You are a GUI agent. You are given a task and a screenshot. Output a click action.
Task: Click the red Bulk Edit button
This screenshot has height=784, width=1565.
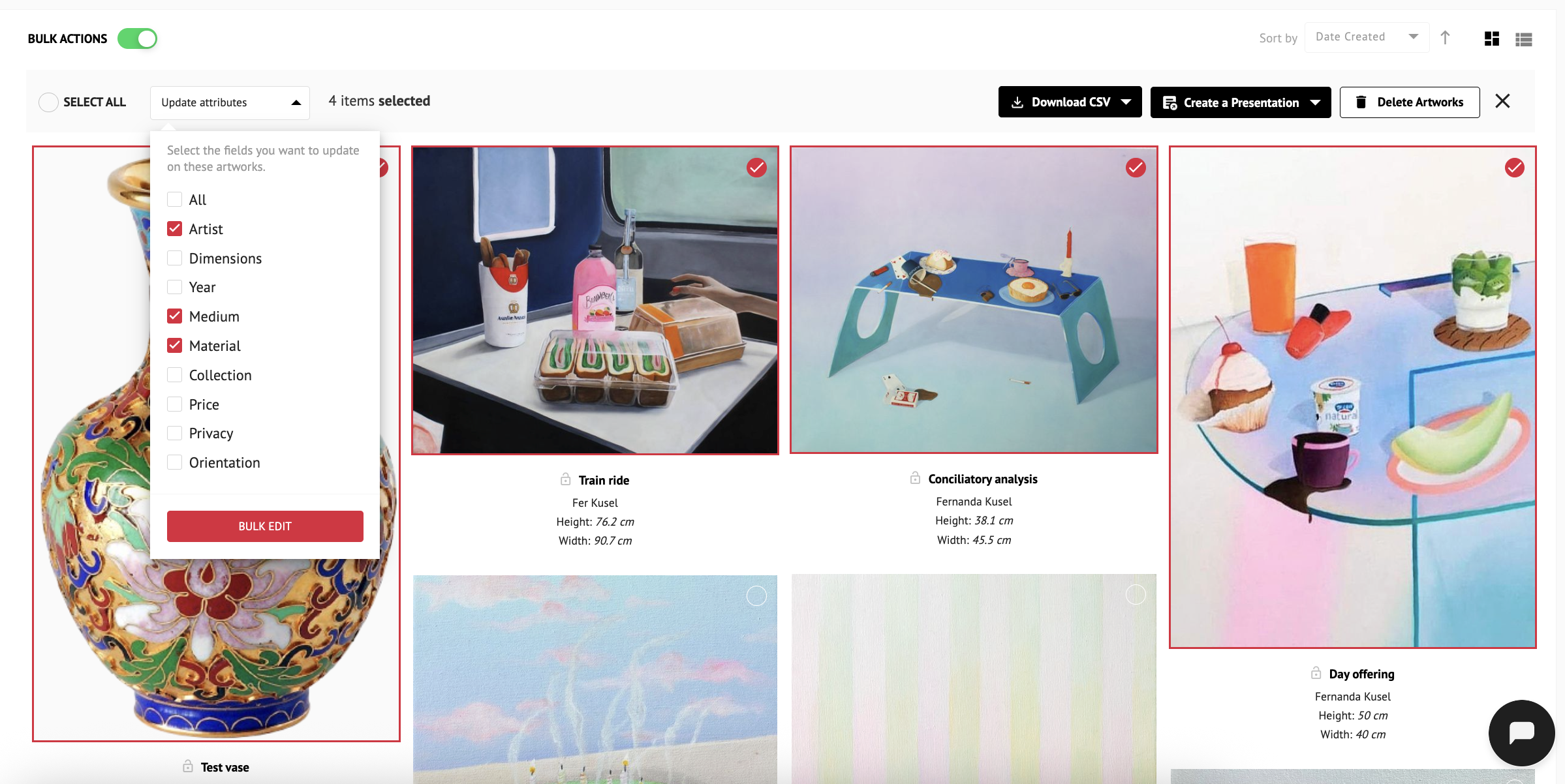click(265, 526)
